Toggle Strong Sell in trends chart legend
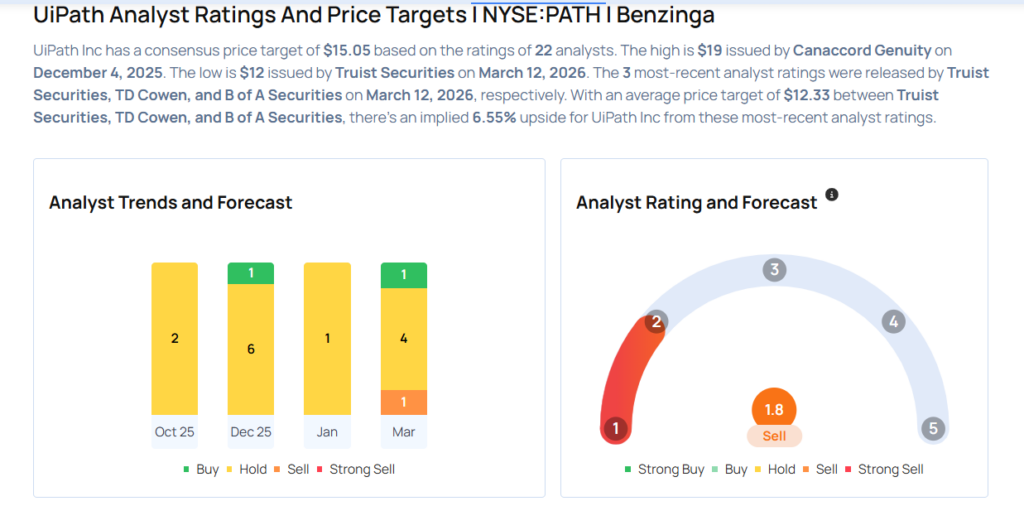 tap(358, 469)
